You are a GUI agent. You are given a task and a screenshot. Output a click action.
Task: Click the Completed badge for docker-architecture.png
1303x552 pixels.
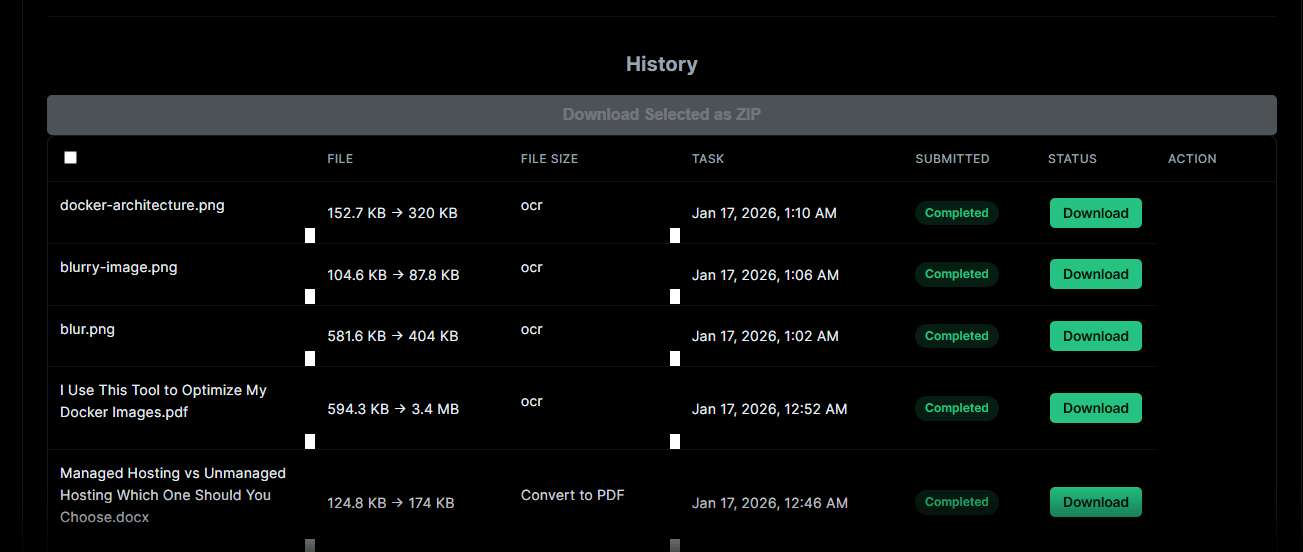pos(956,213)
